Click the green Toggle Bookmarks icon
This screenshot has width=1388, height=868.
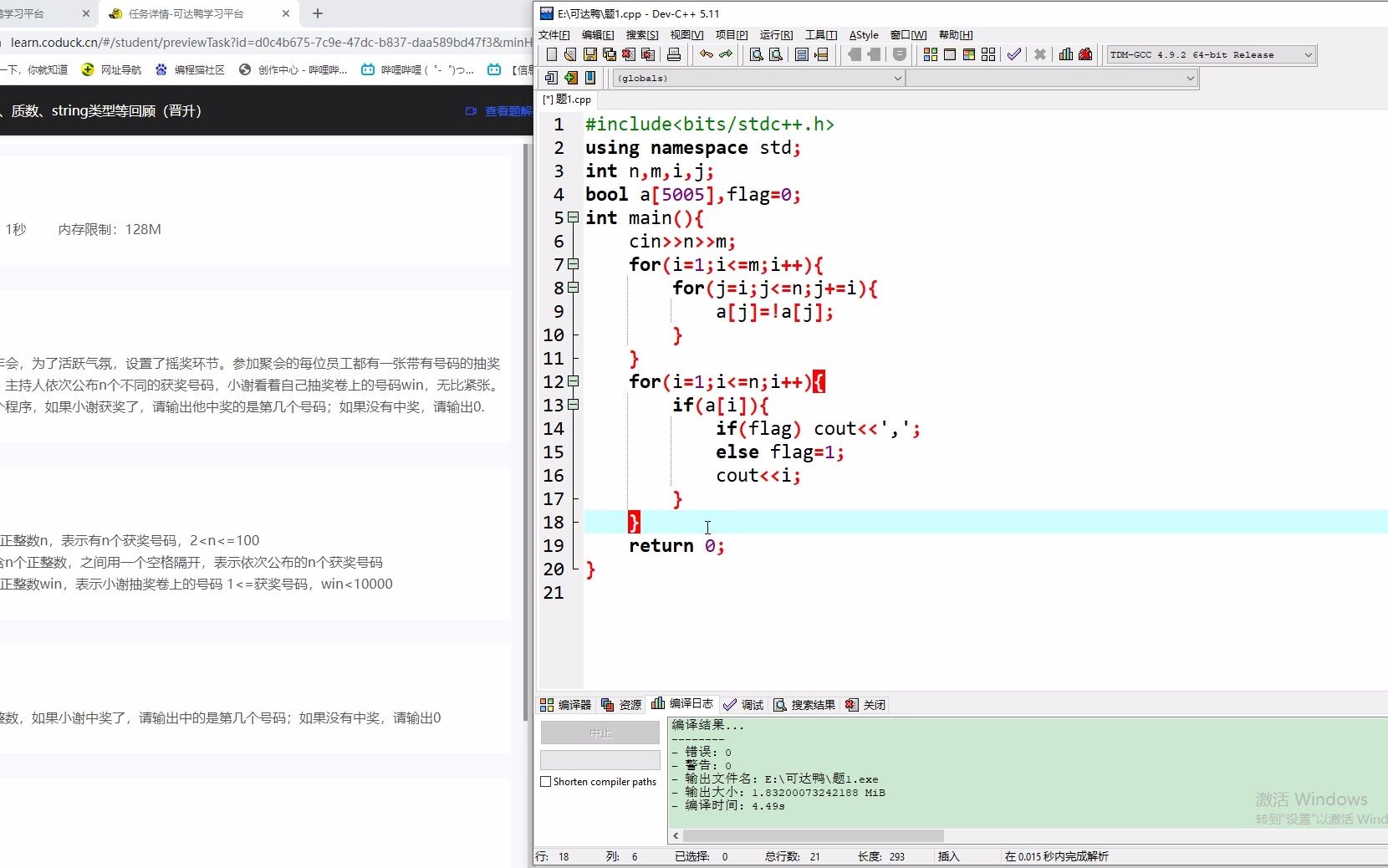coord(570,78)
